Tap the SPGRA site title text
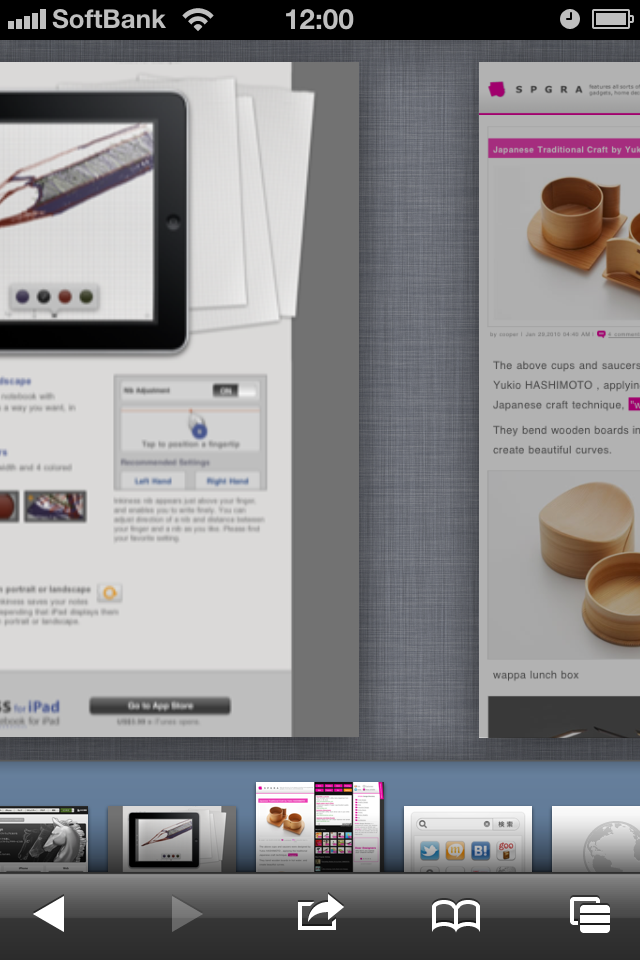The width and height of the screenshot is (640, 960). pyautogui.click(x=549, y=89)
